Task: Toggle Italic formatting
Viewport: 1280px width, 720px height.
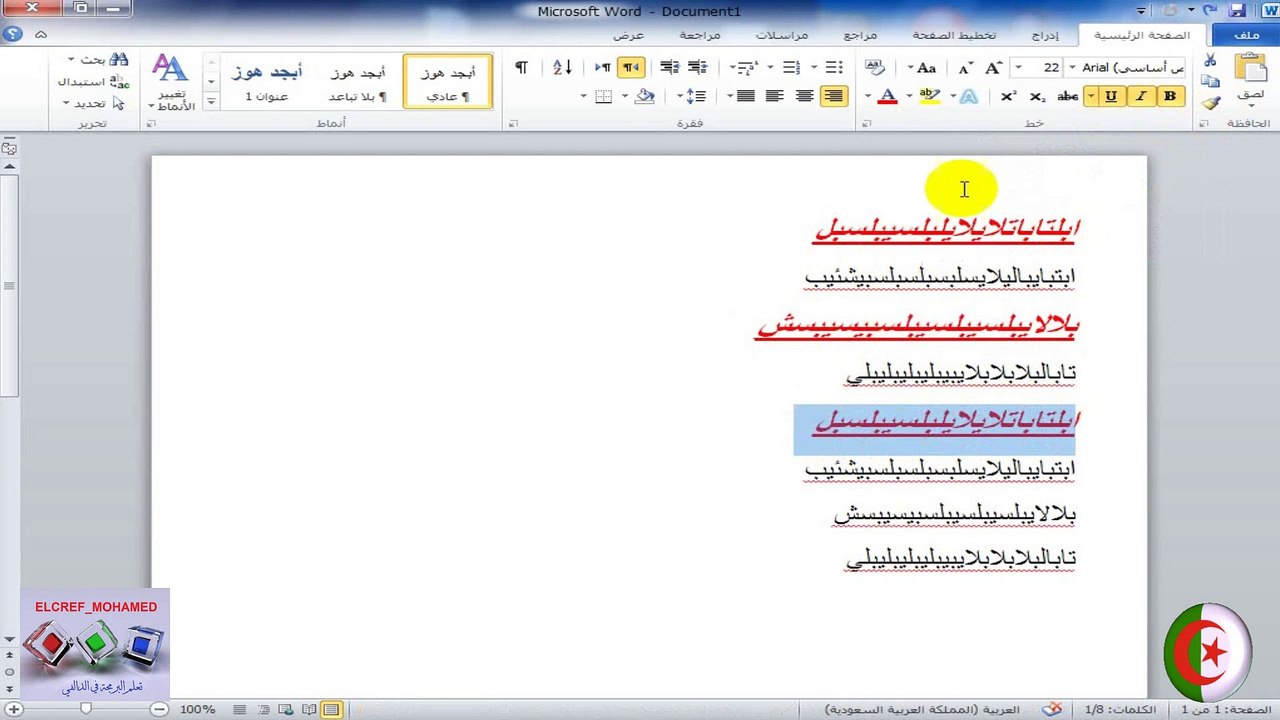Action: tap(1141, 96)
